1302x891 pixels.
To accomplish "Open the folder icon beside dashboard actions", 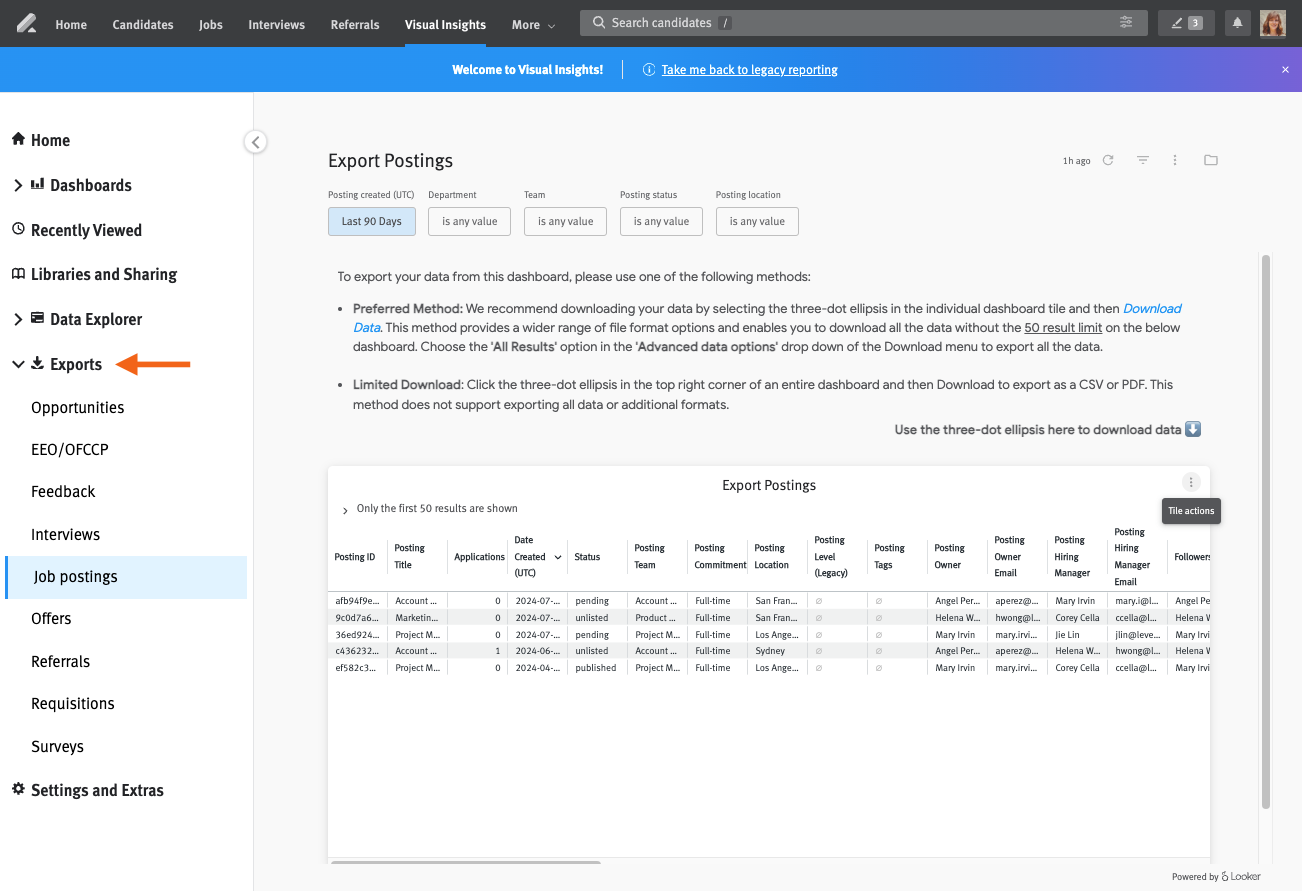I will click(x=1210, y=160).
